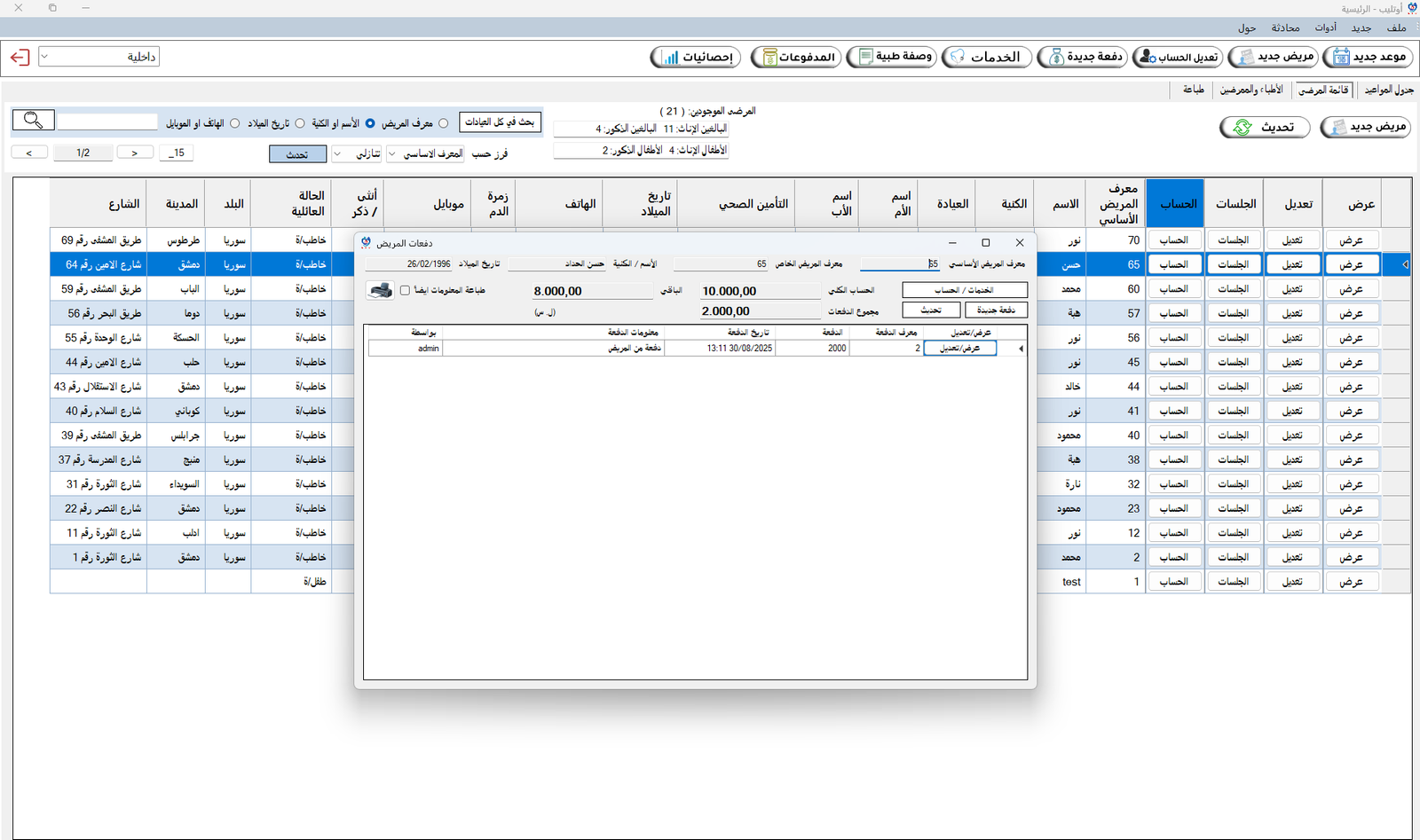Open new appointment via موعد جديد calendar button
The image size is (1420, 840).
1368,58
